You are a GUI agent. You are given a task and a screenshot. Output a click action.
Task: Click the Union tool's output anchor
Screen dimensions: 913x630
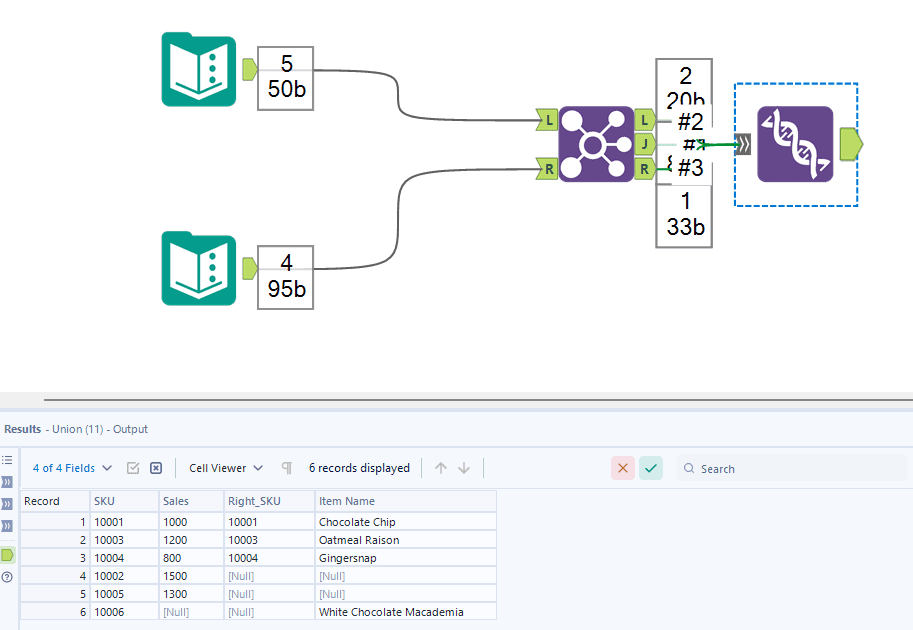pyautogui.click(x=851, y=144)
